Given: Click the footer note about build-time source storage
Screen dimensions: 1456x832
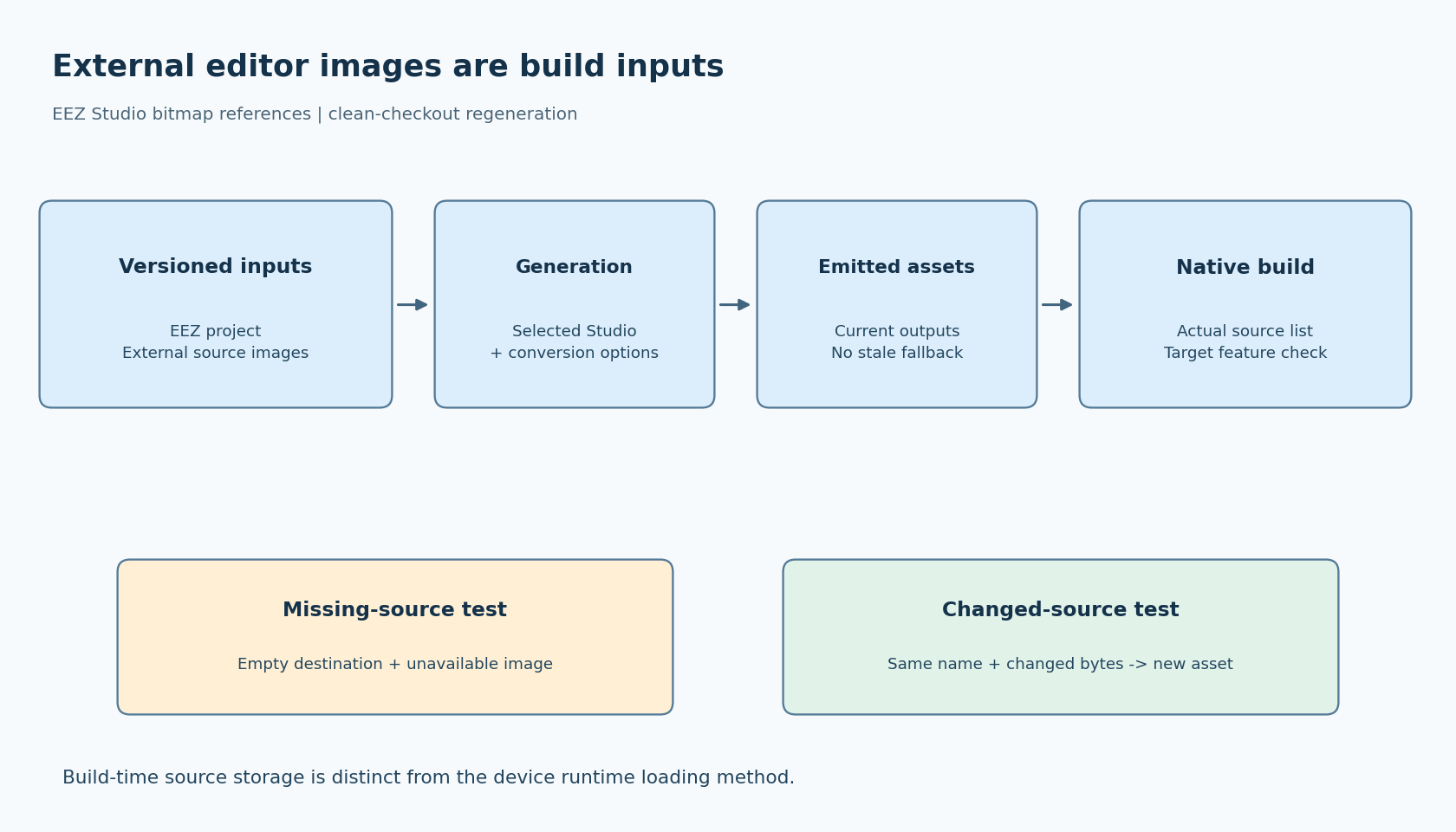Looking at the screenshot, I should [428, 778].
